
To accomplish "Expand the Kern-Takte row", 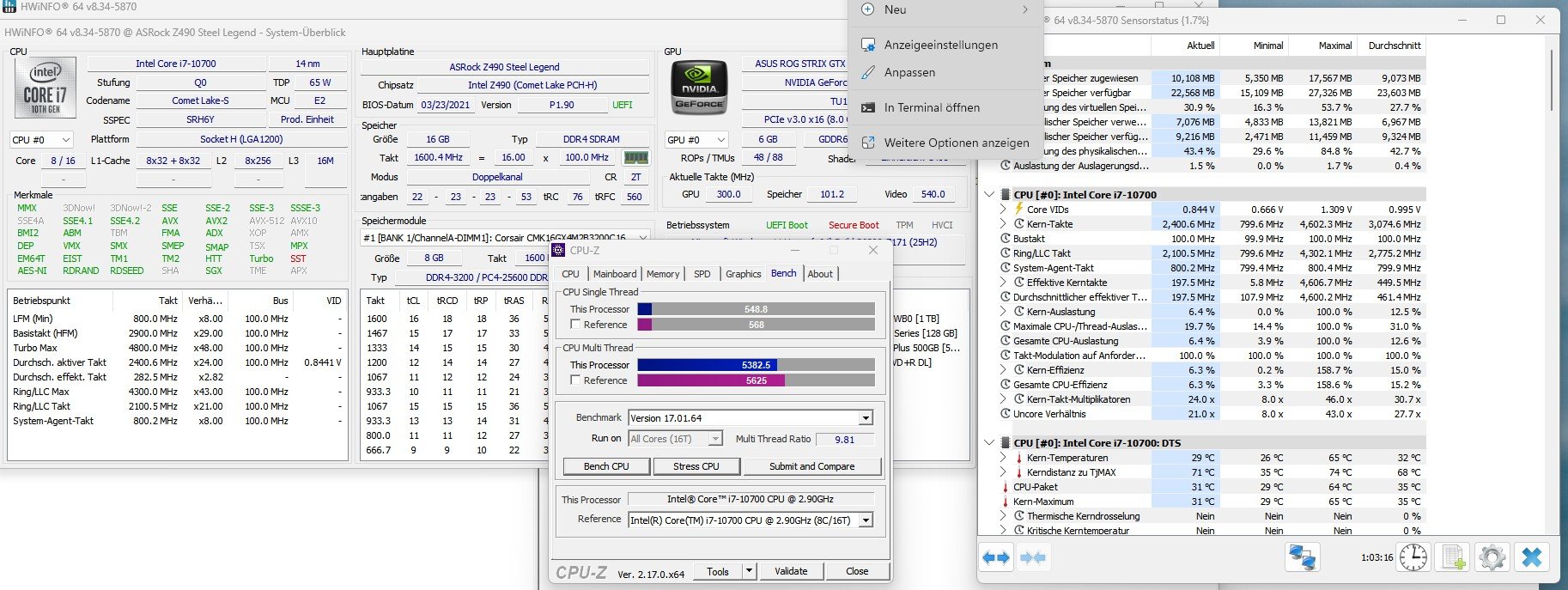I will click(x=1003, y=224).
